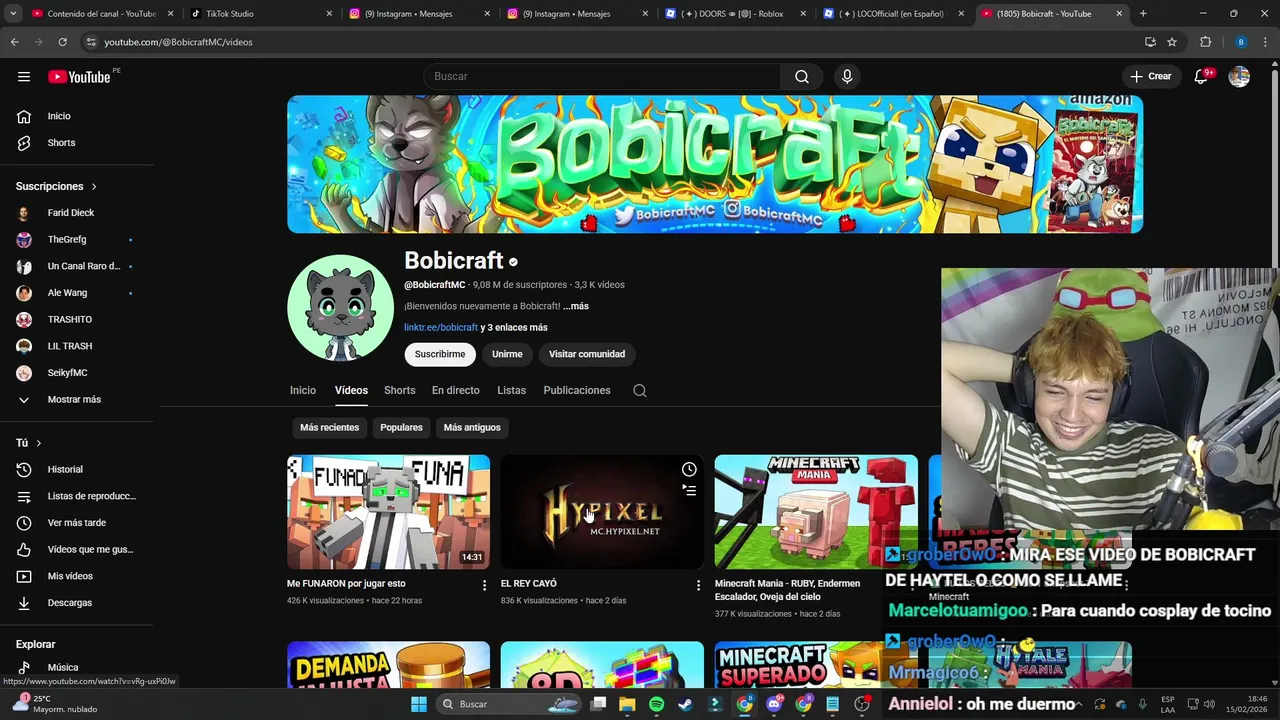Expand channel description with ...más

pos(576,306)
